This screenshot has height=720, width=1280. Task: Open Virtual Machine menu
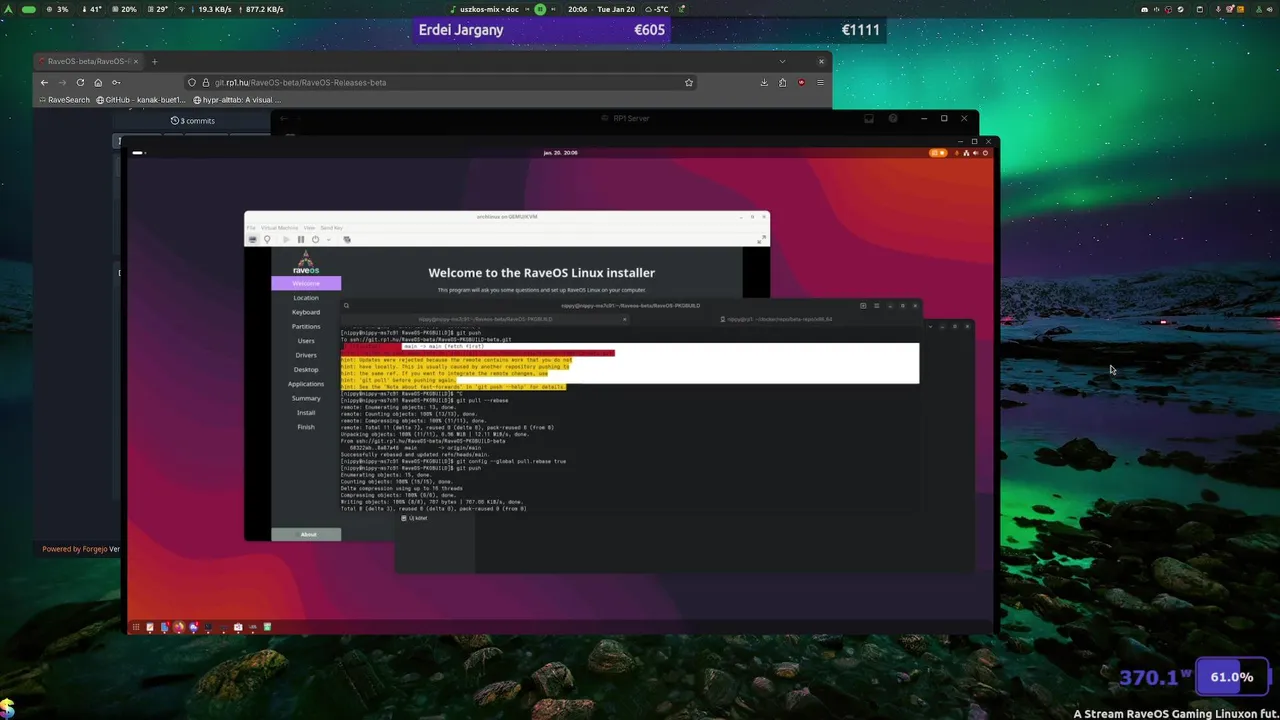click(x=279, y=228)
